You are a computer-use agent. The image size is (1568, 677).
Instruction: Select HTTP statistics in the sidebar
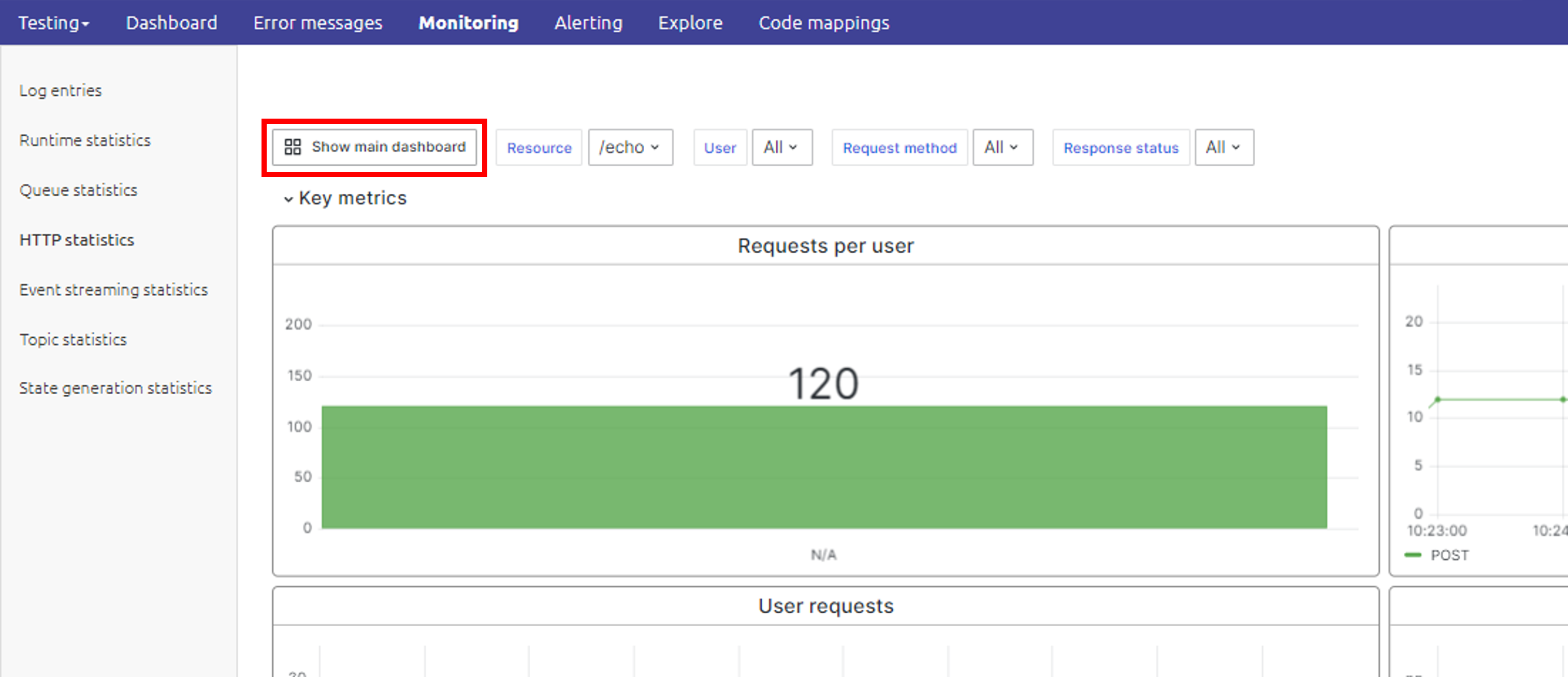tap(76, 240)
